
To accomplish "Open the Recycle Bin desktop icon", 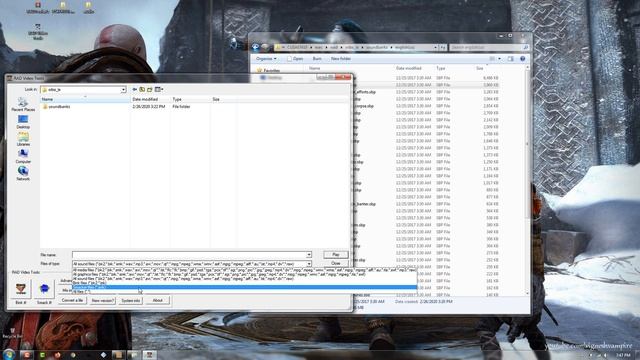I will pos(13,333).
